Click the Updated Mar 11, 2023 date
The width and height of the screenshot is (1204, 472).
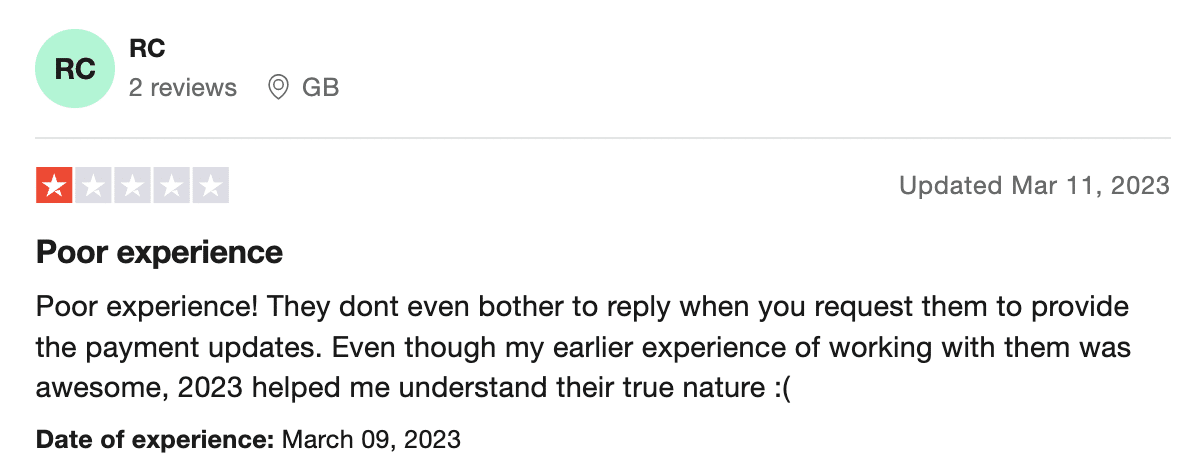(1034, 186)
